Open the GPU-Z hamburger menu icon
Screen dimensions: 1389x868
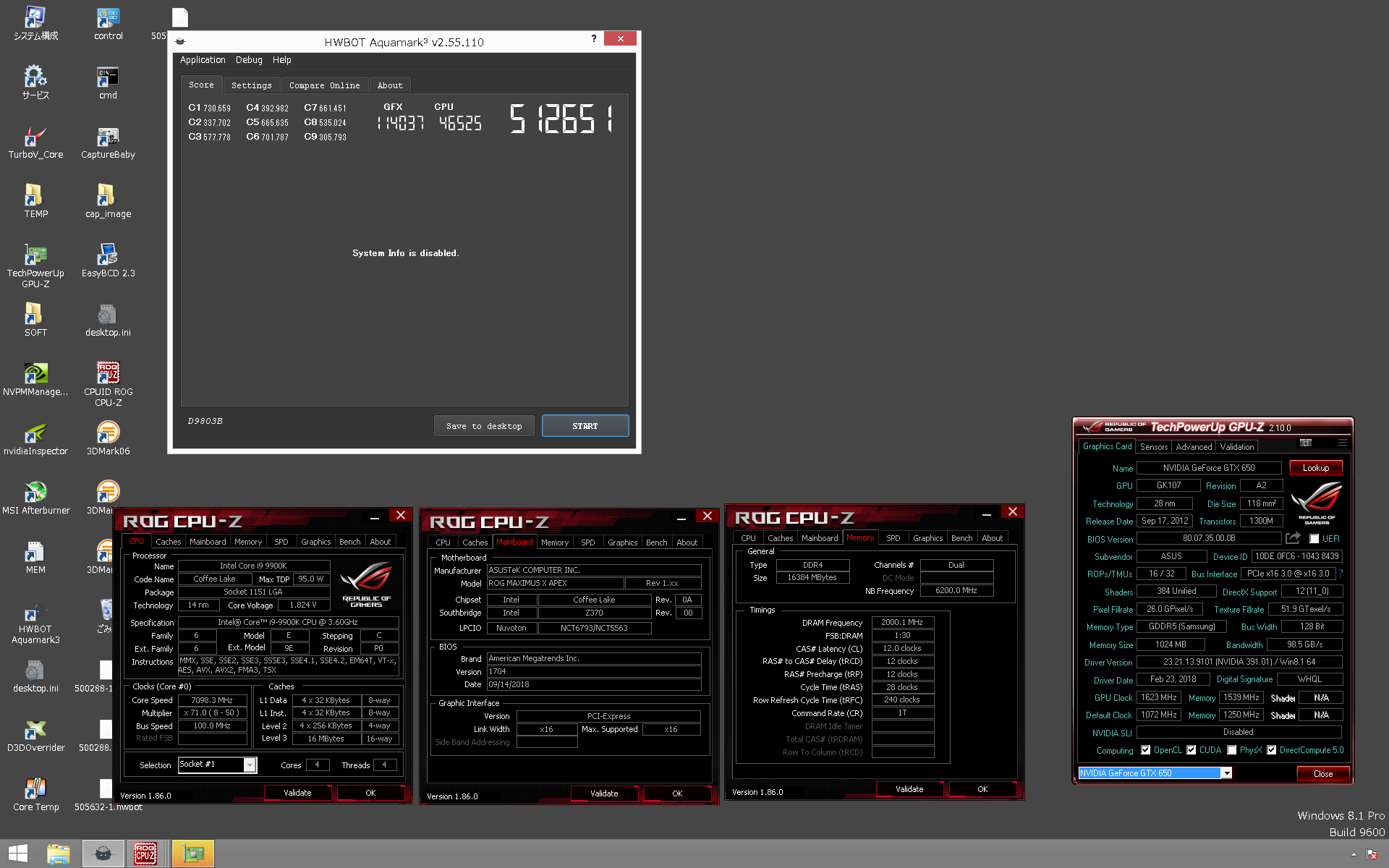pos(1342,443)
